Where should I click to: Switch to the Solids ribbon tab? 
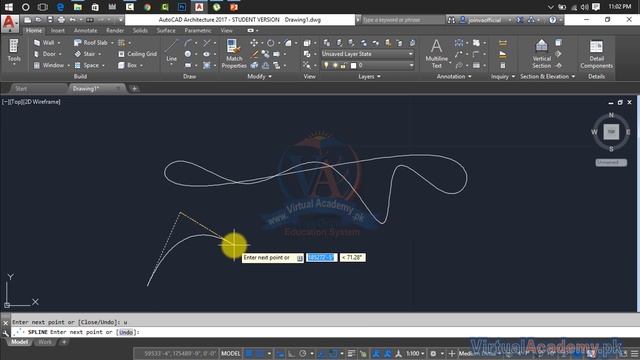coord(140,31)
